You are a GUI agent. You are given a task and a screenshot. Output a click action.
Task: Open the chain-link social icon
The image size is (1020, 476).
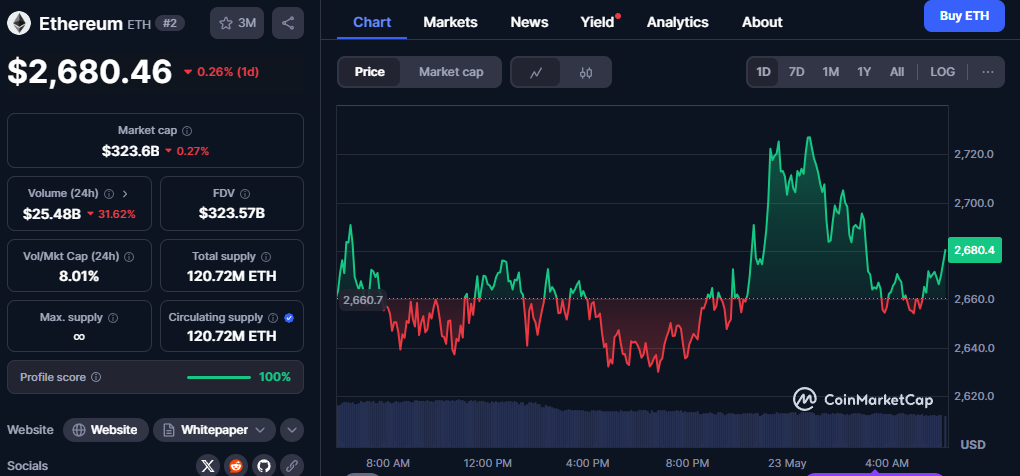292,466
